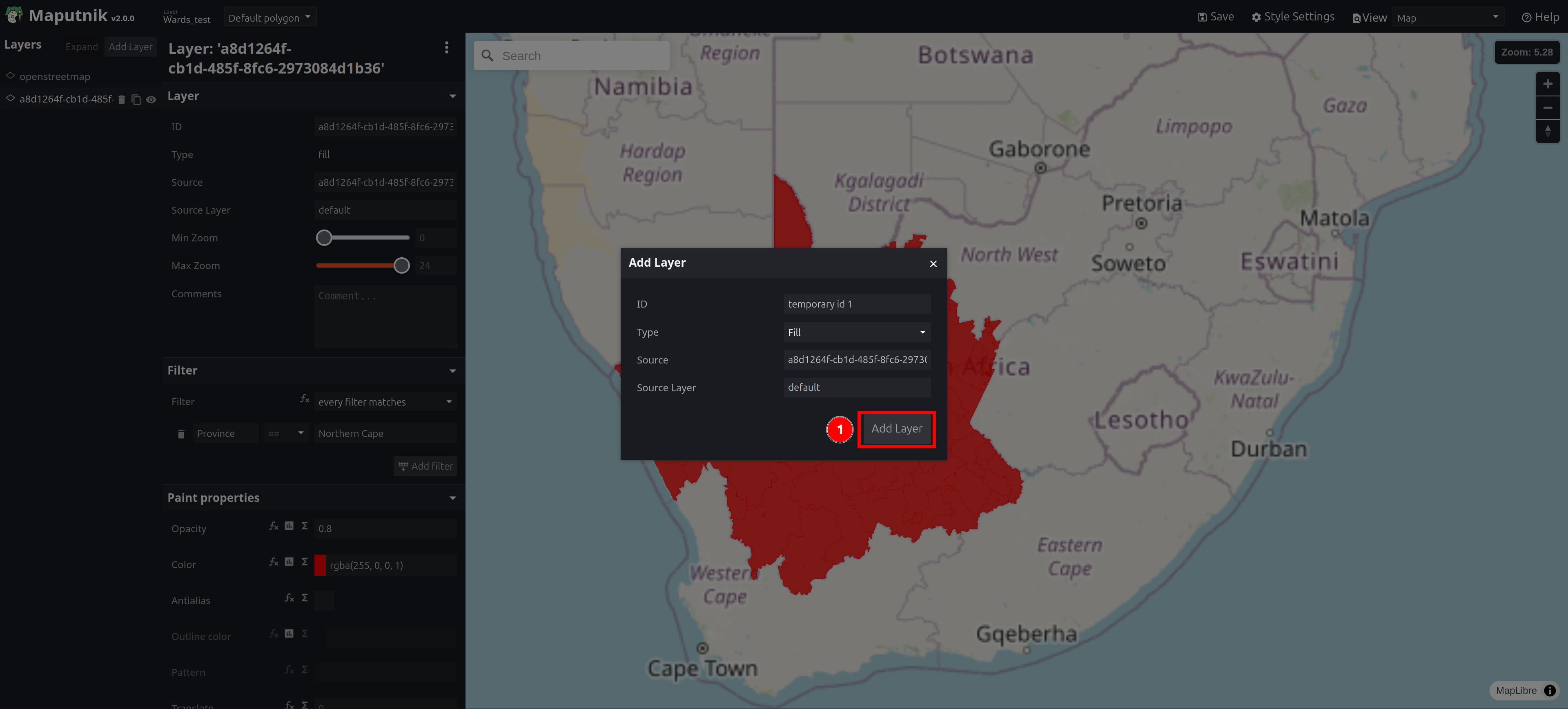1568x709 pixels.
Task: Click the layer editor ID field
Action: [385, 127]
